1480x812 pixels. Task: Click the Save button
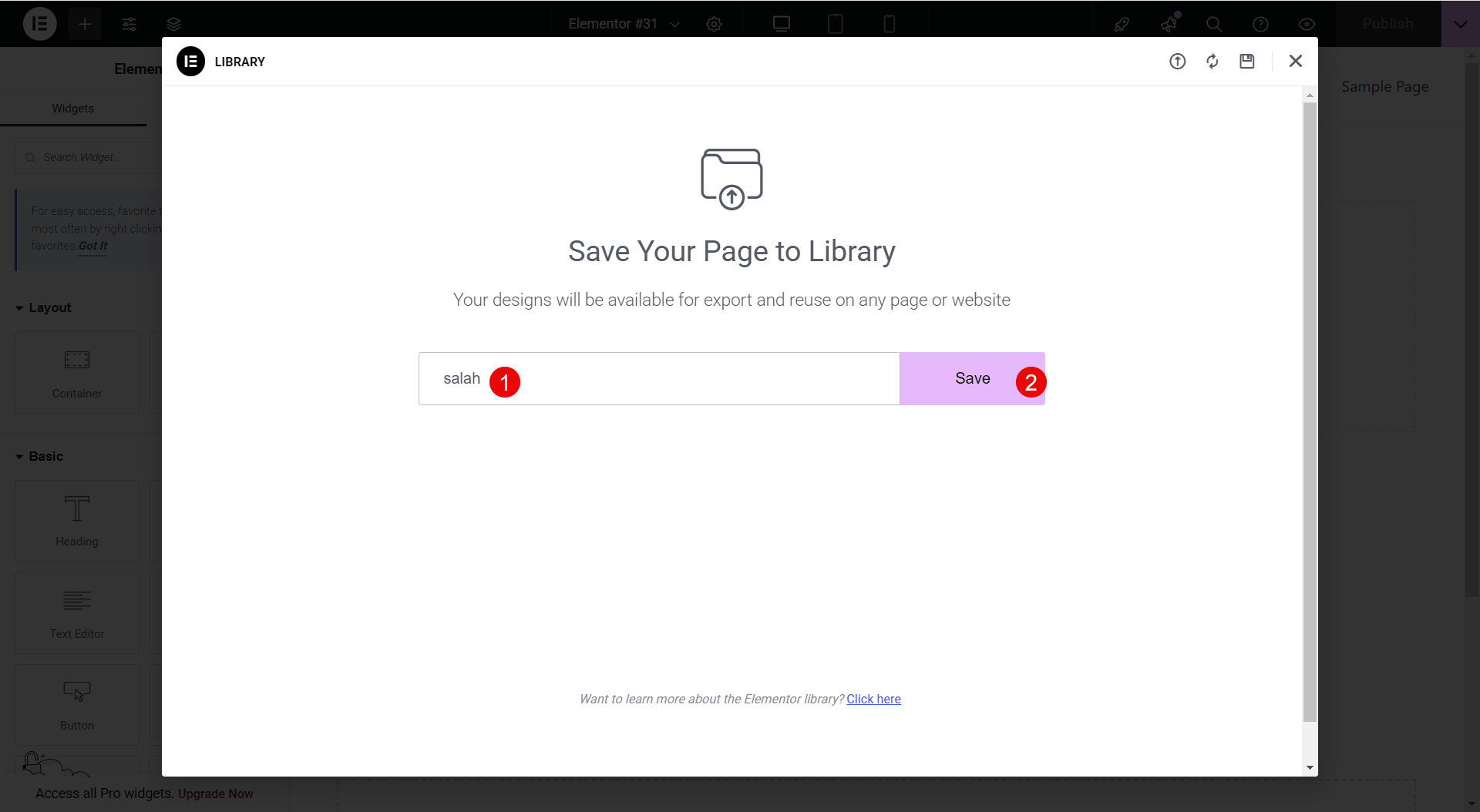[972, 378]
